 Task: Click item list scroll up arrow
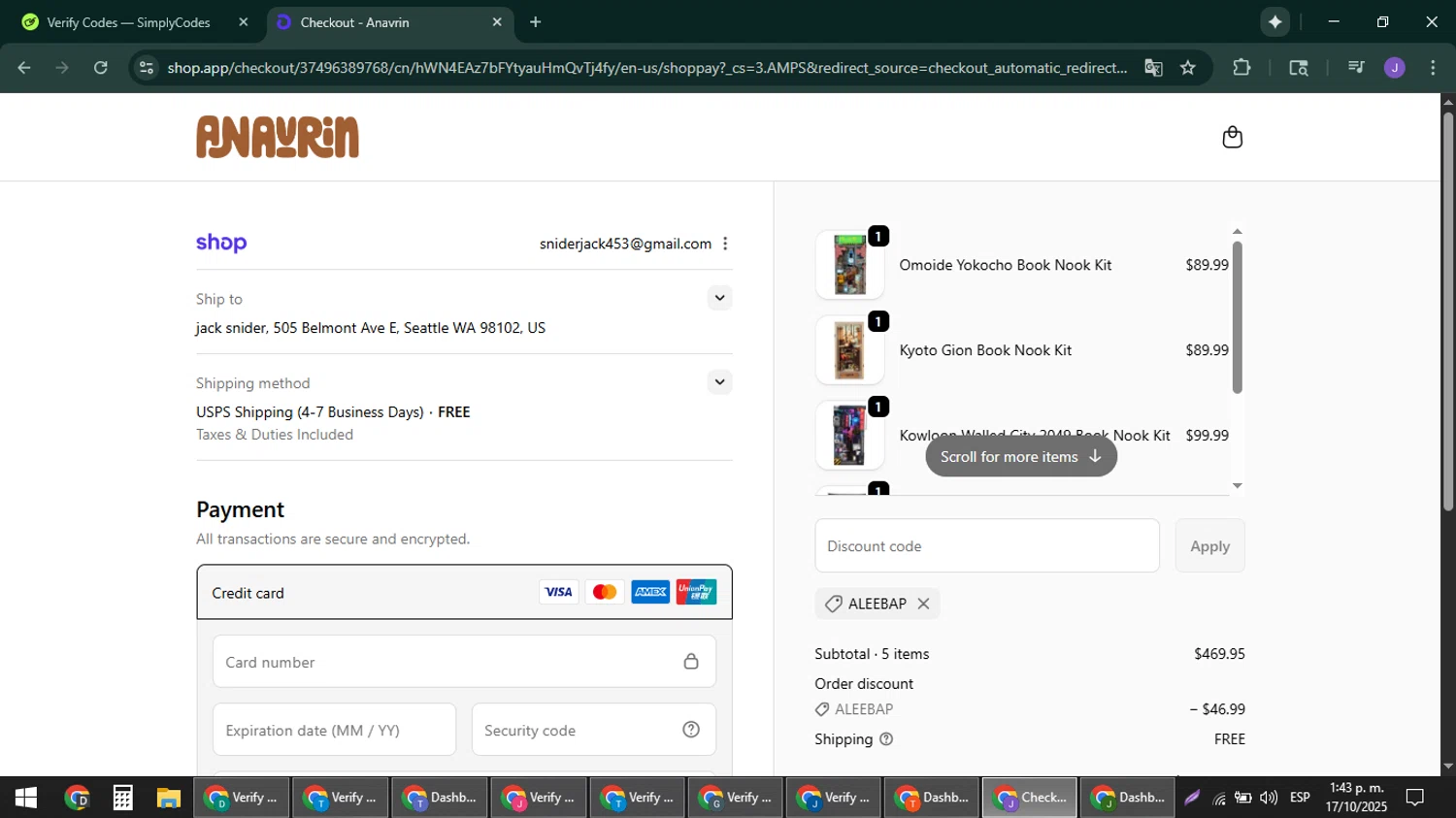point(1237,231)
